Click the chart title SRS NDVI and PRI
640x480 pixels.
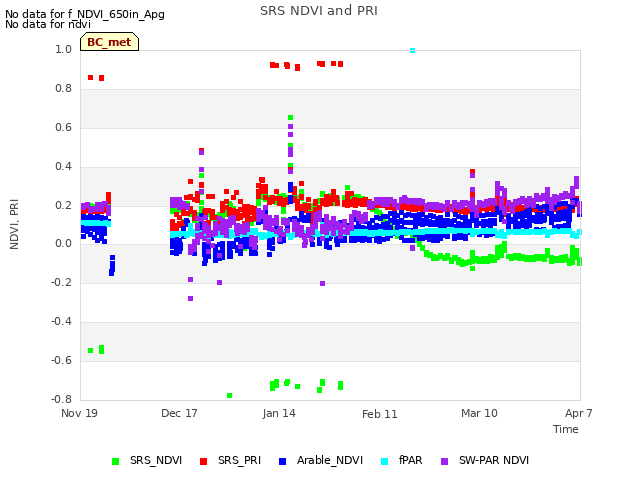pos(319,11)
